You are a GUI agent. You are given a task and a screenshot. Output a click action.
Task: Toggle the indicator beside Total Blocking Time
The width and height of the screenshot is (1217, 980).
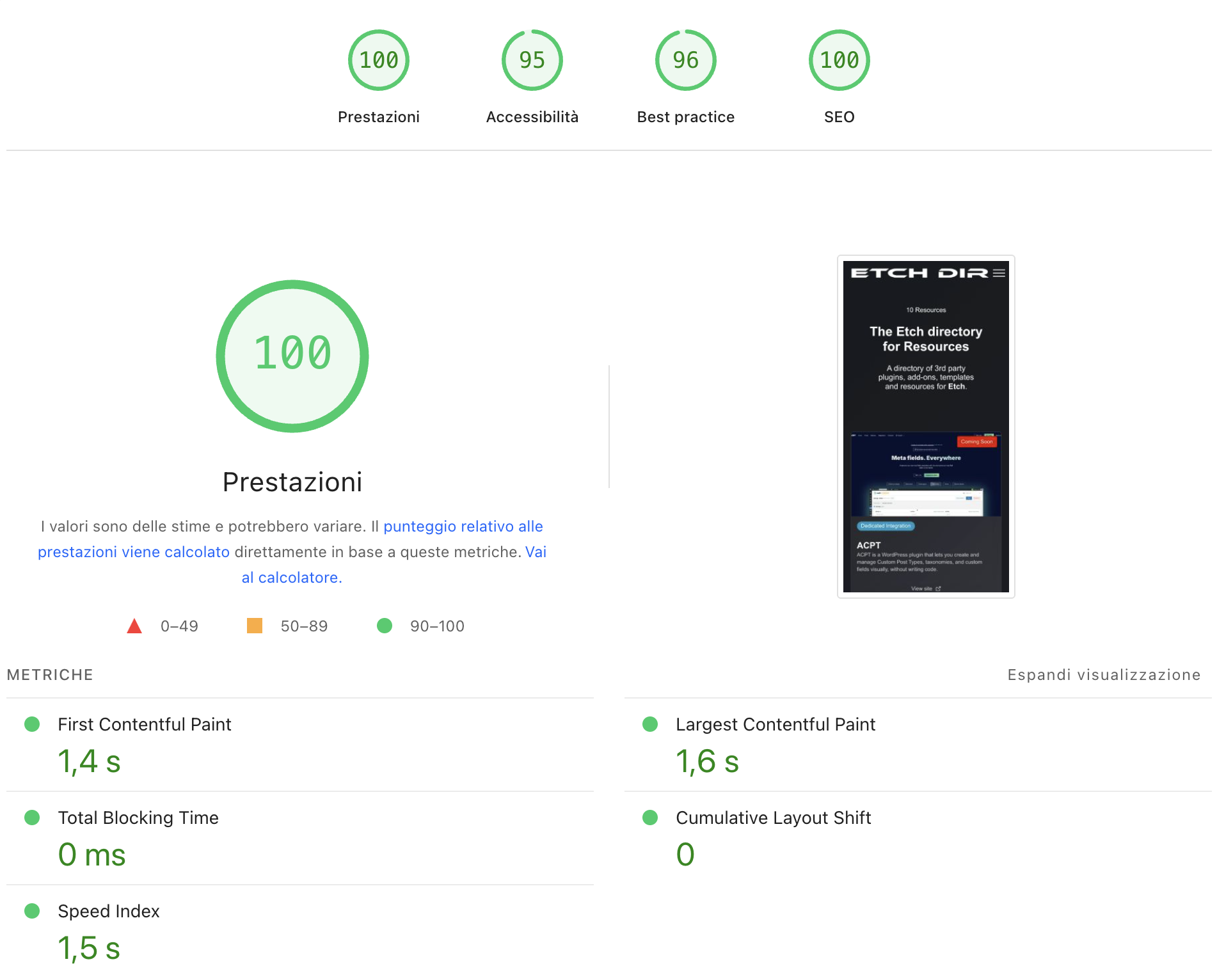[31, 818]
